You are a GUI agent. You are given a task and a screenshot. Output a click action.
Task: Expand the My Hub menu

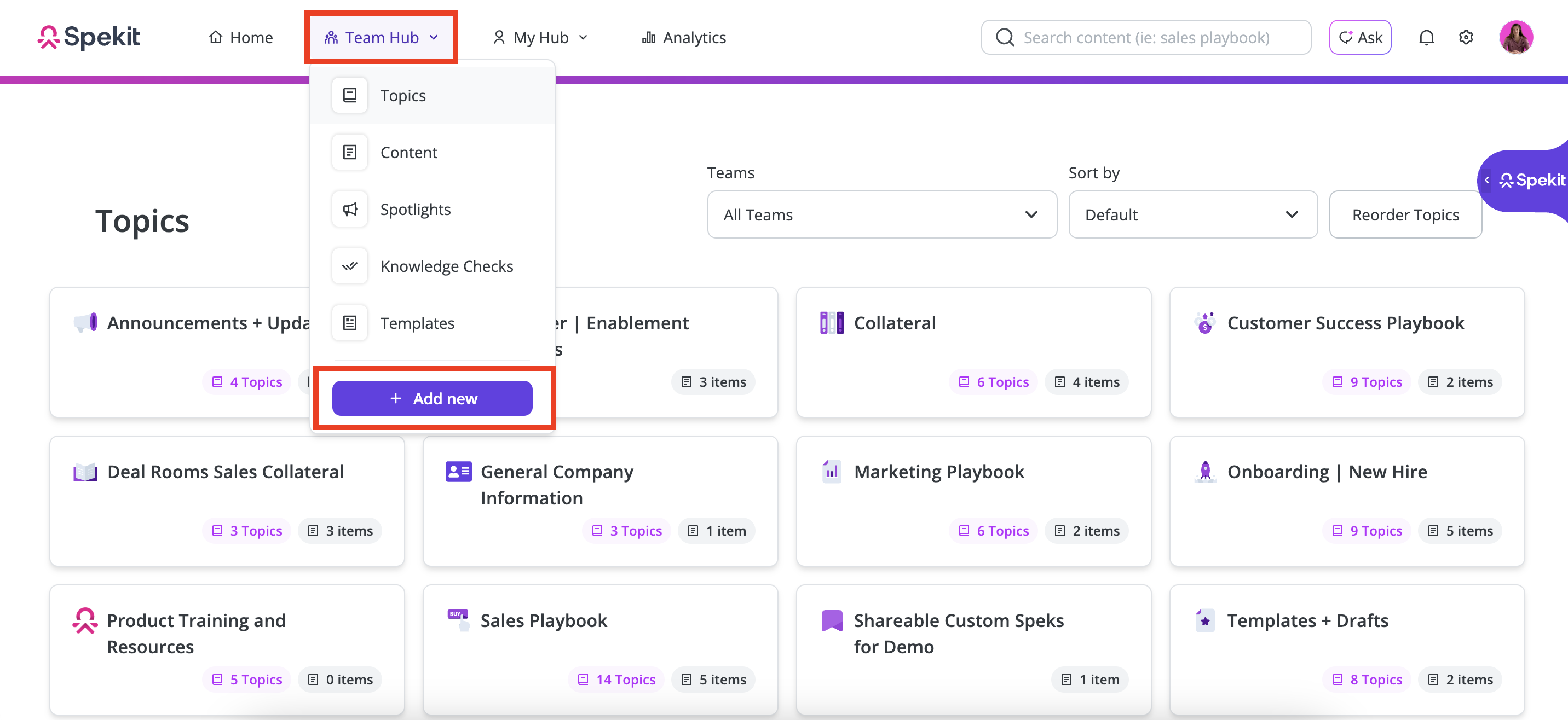pos(540,38)
